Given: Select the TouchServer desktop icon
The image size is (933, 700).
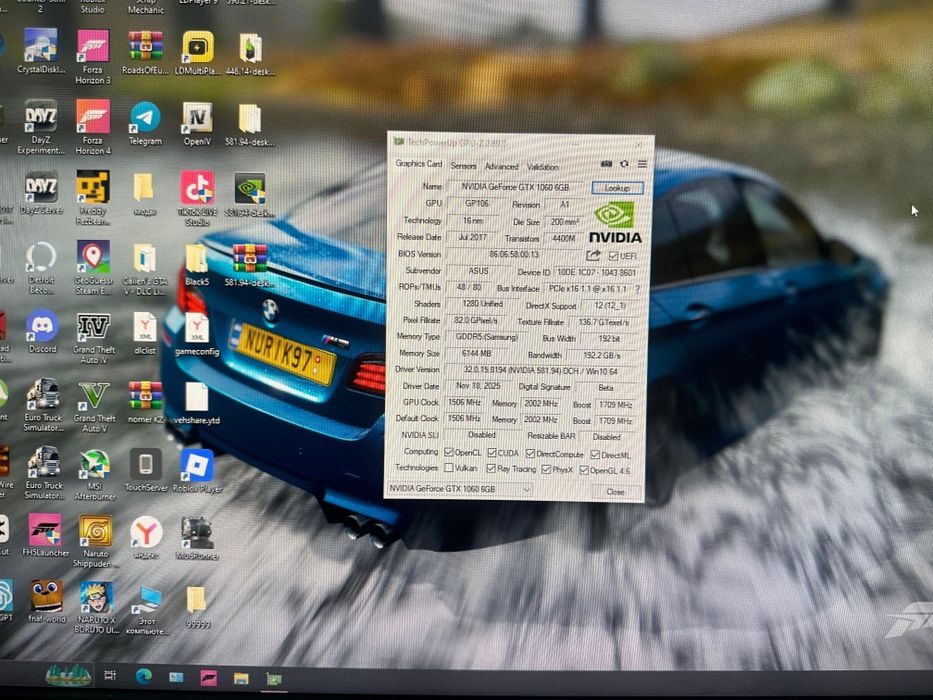Looking at the screenshot, I should 146,470.
